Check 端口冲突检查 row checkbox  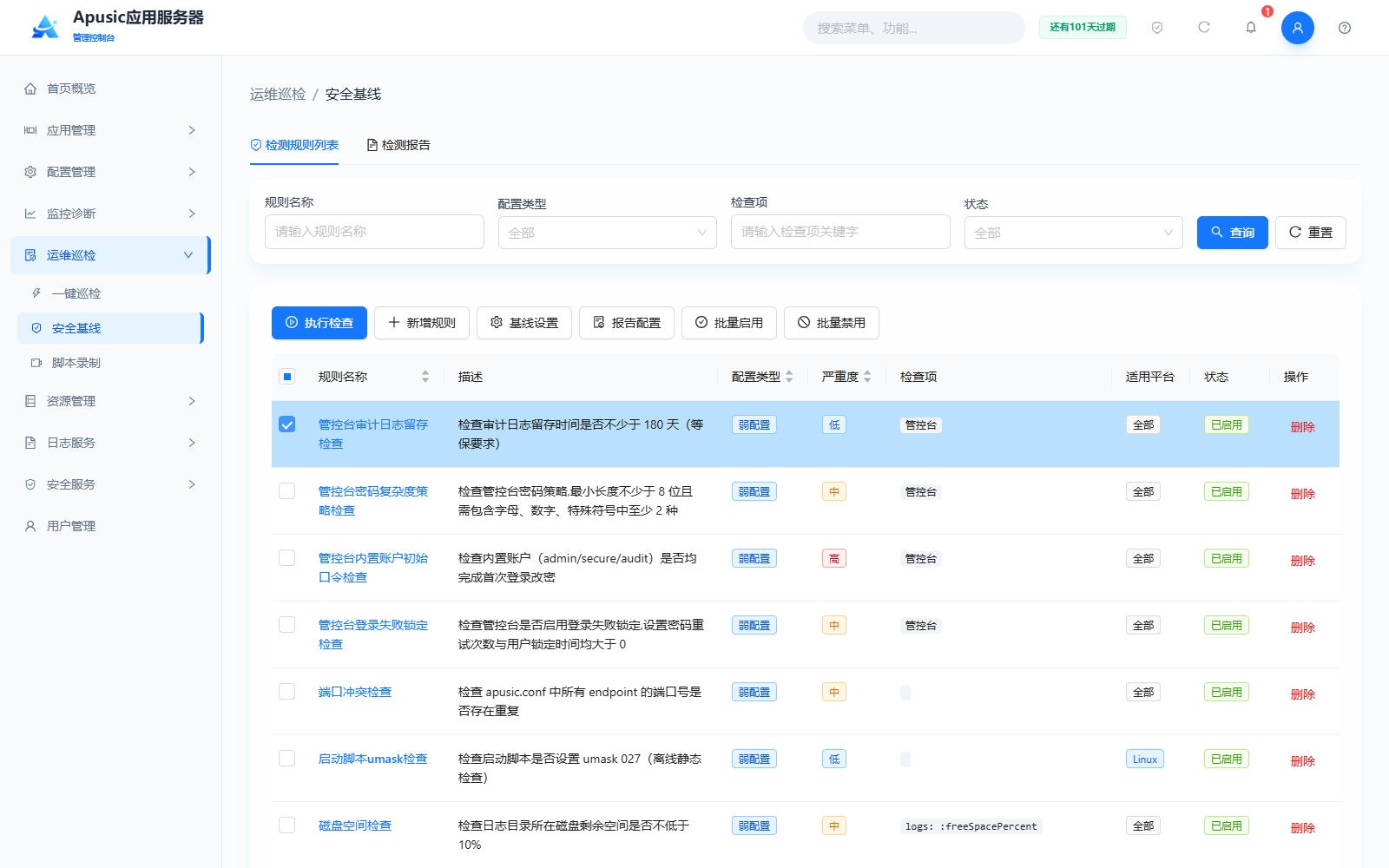[x=287, y=692]
